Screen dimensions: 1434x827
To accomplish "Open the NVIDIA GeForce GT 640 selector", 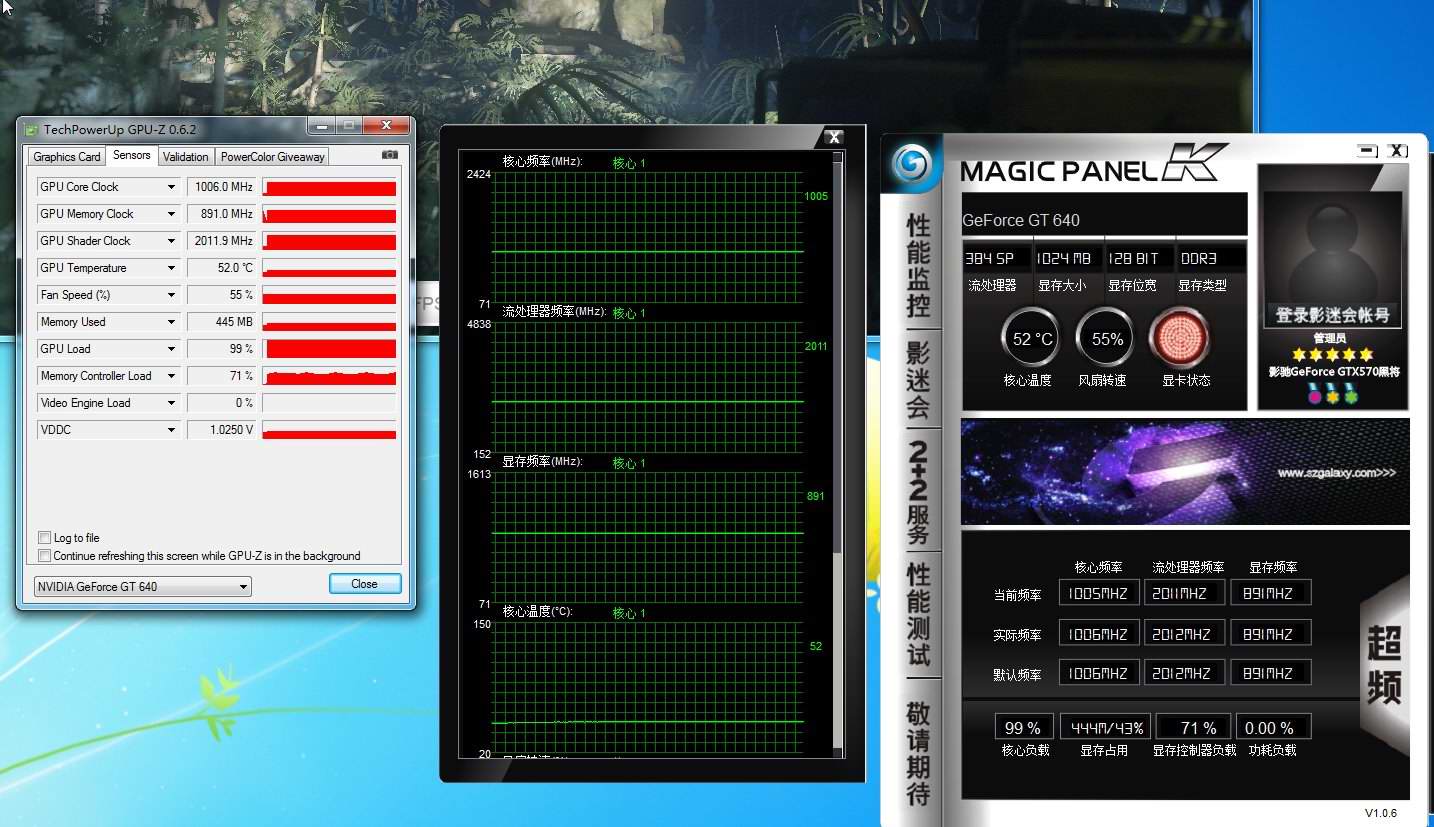I will [x=142, y=587].
